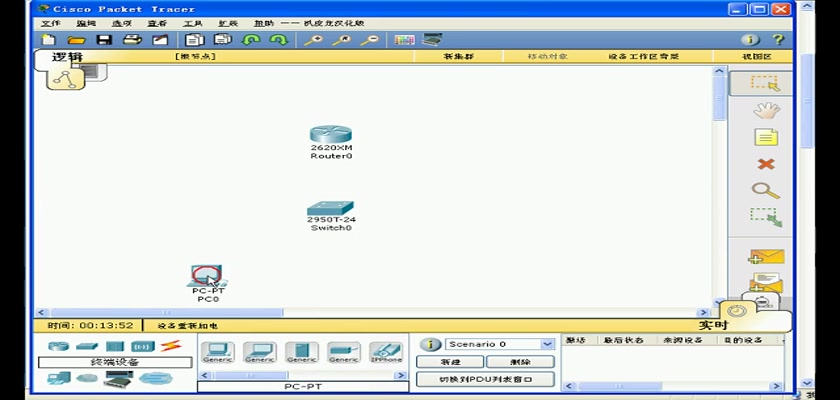
Task: Activate the Inspect magnifier tool
Action: click(766, 190)
